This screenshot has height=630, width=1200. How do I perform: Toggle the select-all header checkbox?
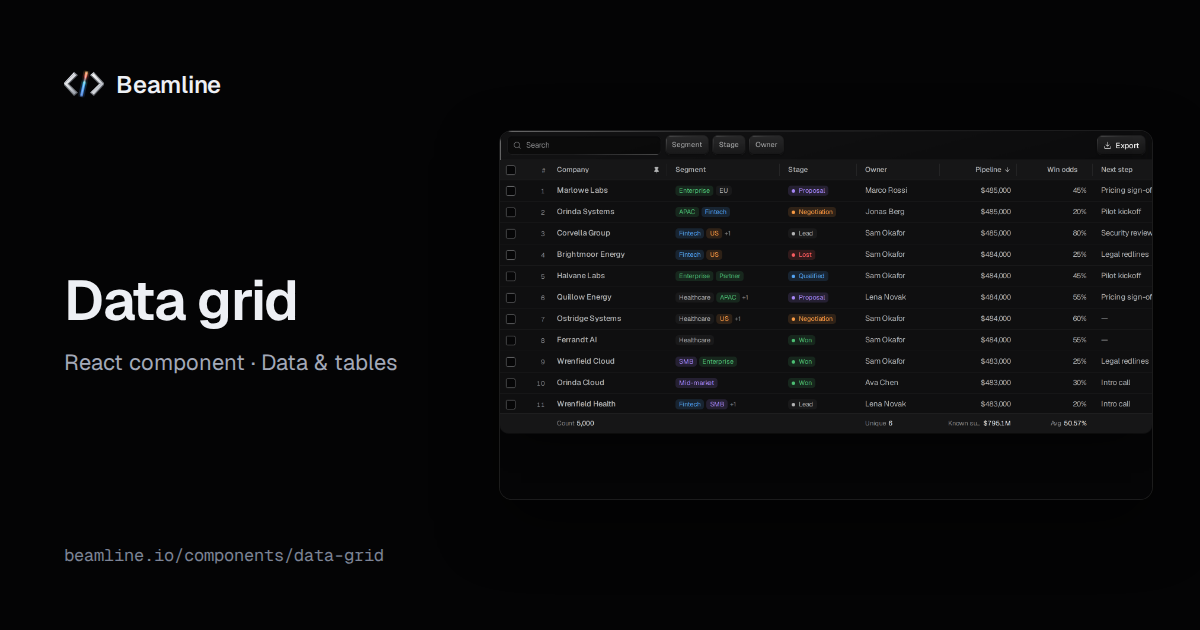coord(511,170)
